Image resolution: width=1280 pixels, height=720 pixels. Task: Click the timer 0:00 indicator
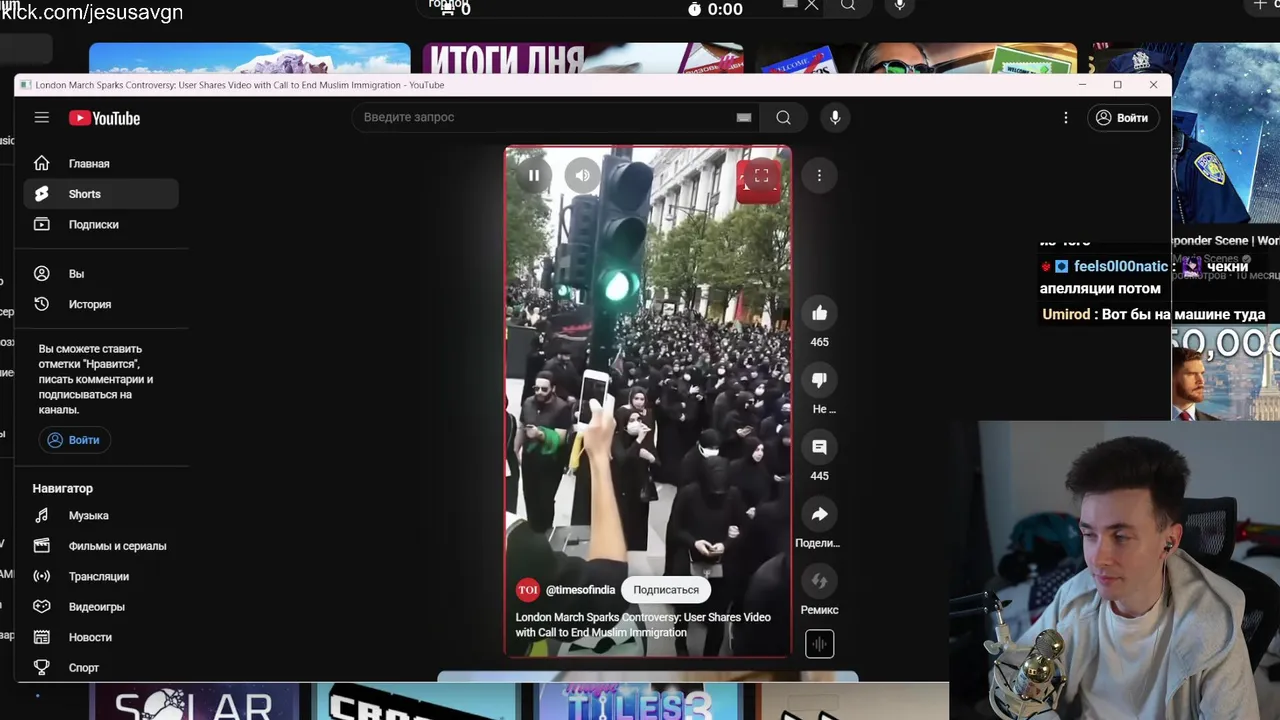coord(715,9)
